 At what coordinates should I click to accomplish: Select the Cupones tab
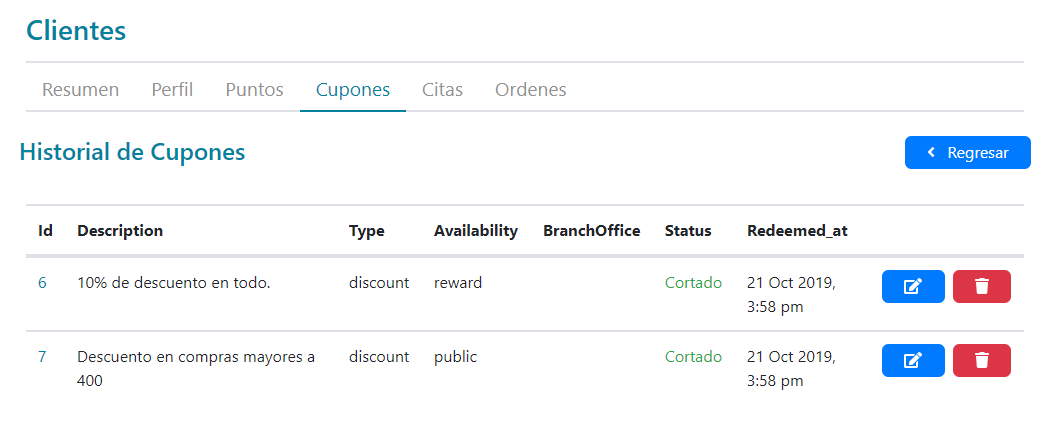coord(352,90)
